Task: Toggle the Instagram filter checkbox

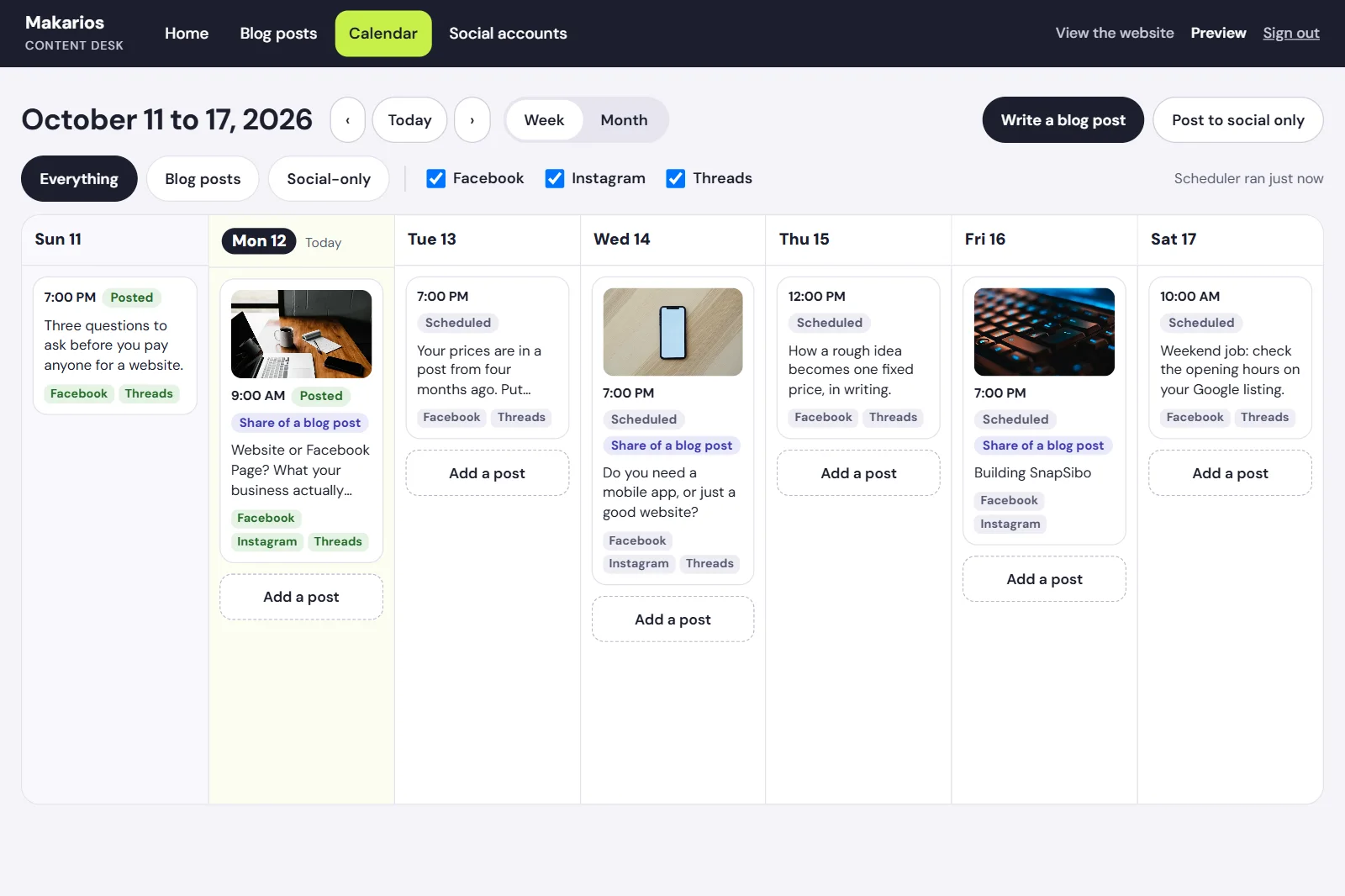Action: [555, 178]
